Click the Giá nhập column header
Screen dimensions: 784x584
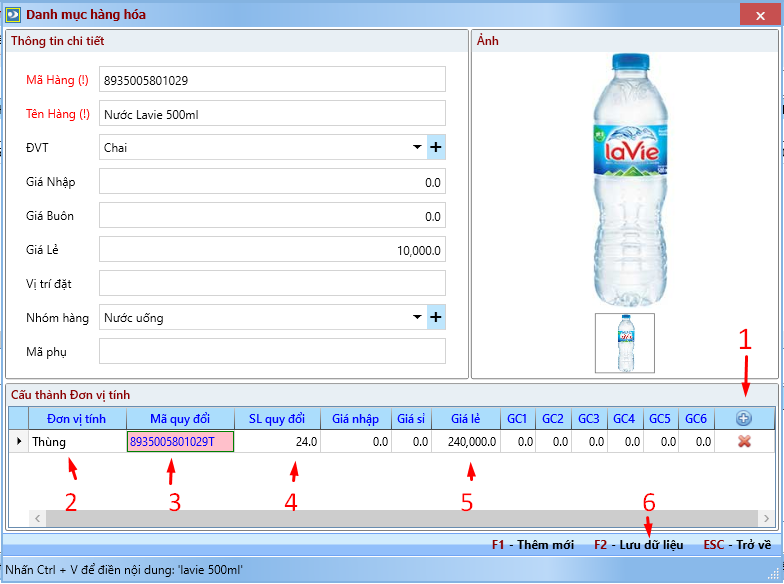pos(356,418)
